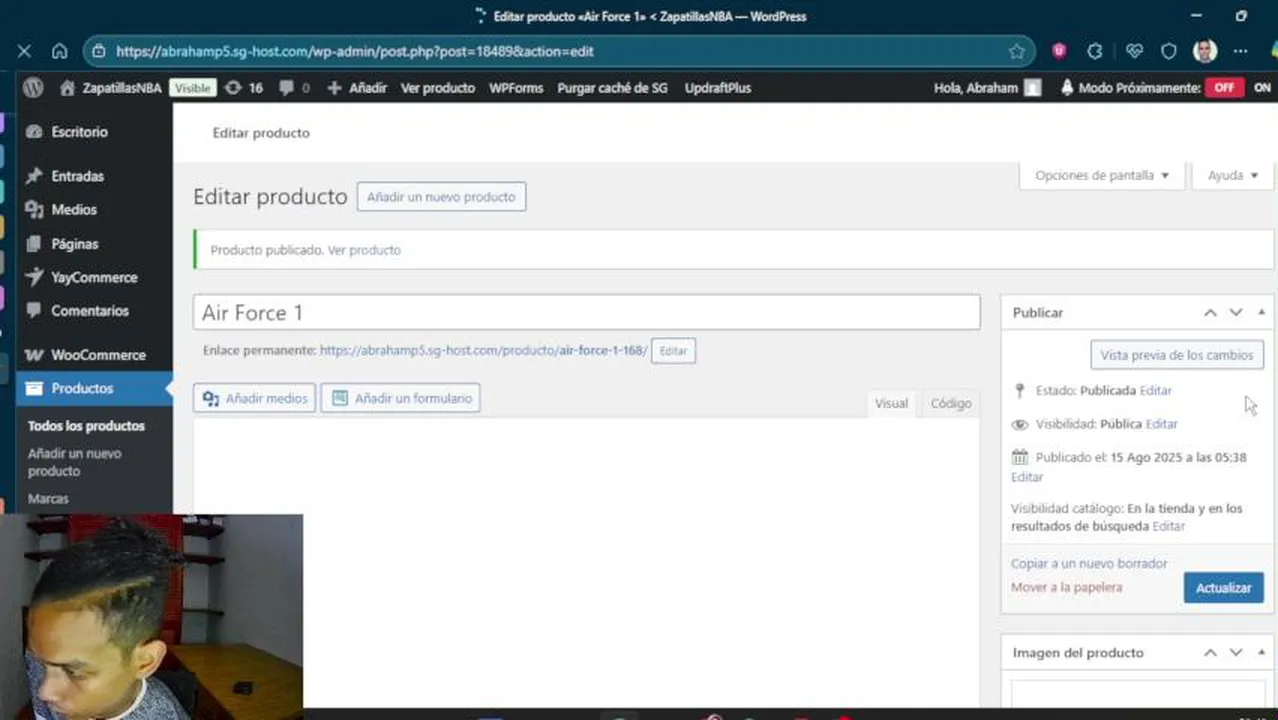Collapse the Imagen del producto panel
This screenshot has height=720, width=1278.
(x=1261, y=653)
